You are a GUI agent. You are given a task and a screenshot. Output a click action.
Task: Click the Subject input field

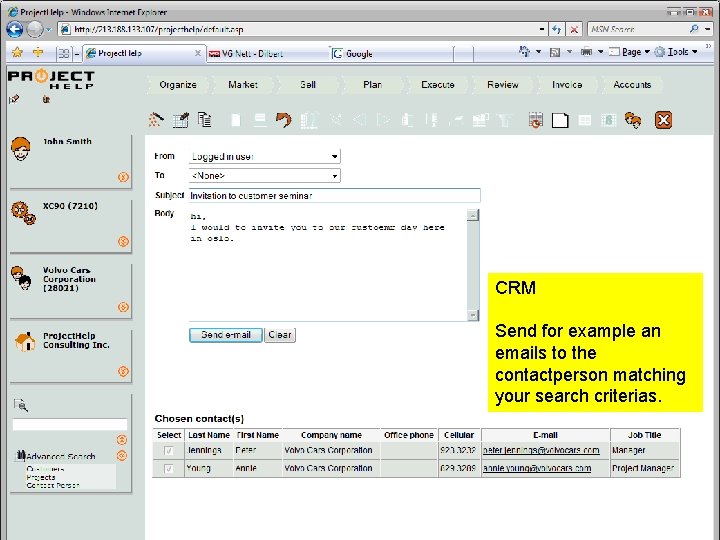[x=334, y=196]
